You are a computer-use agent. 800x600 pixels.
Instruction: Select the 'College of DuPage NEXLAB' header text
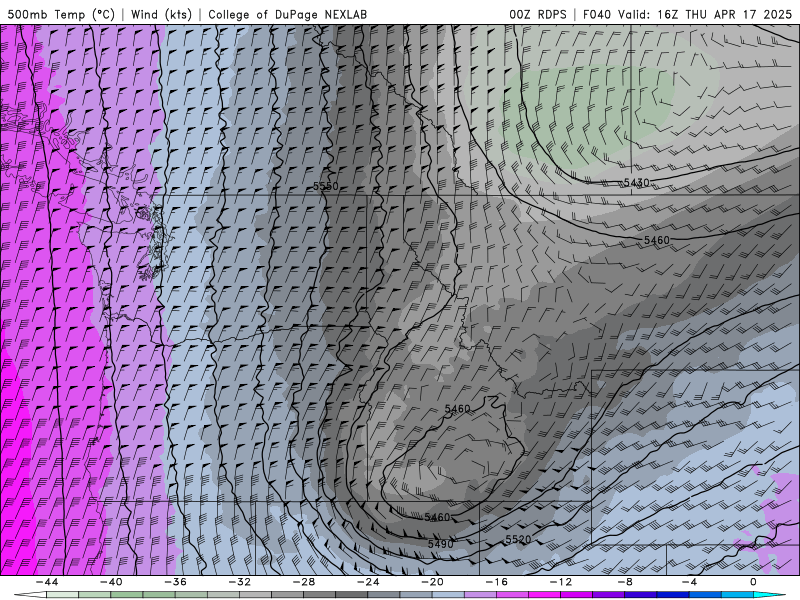(287, 14)
